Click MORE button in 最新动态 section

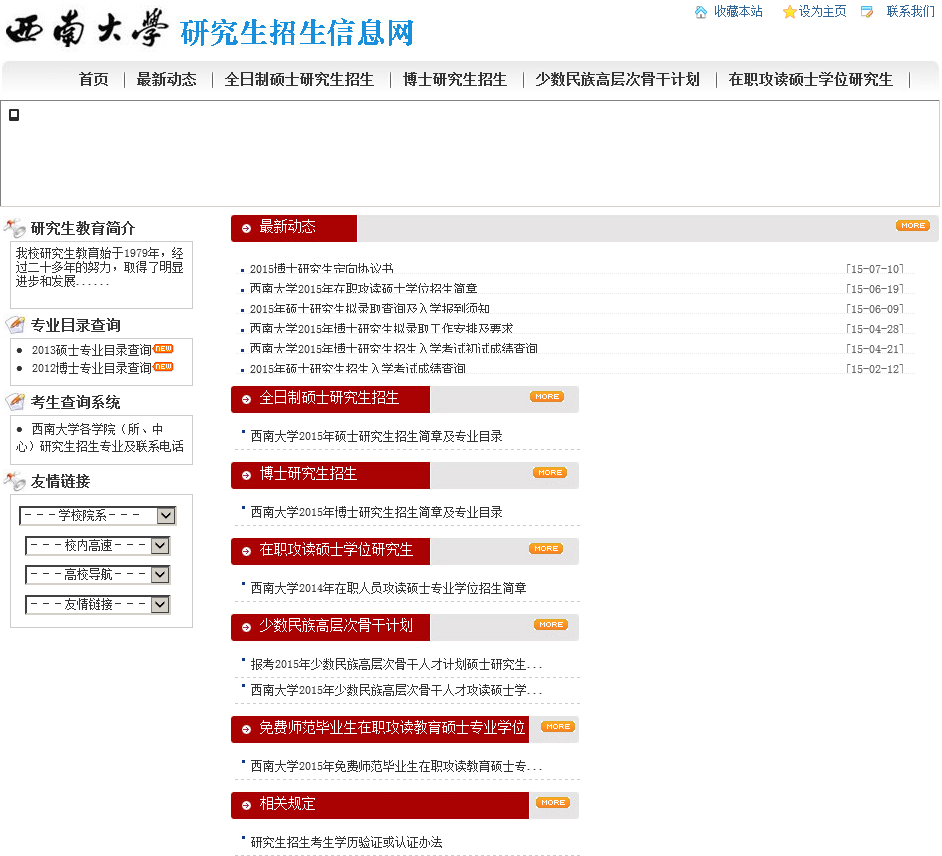[913, 226]
